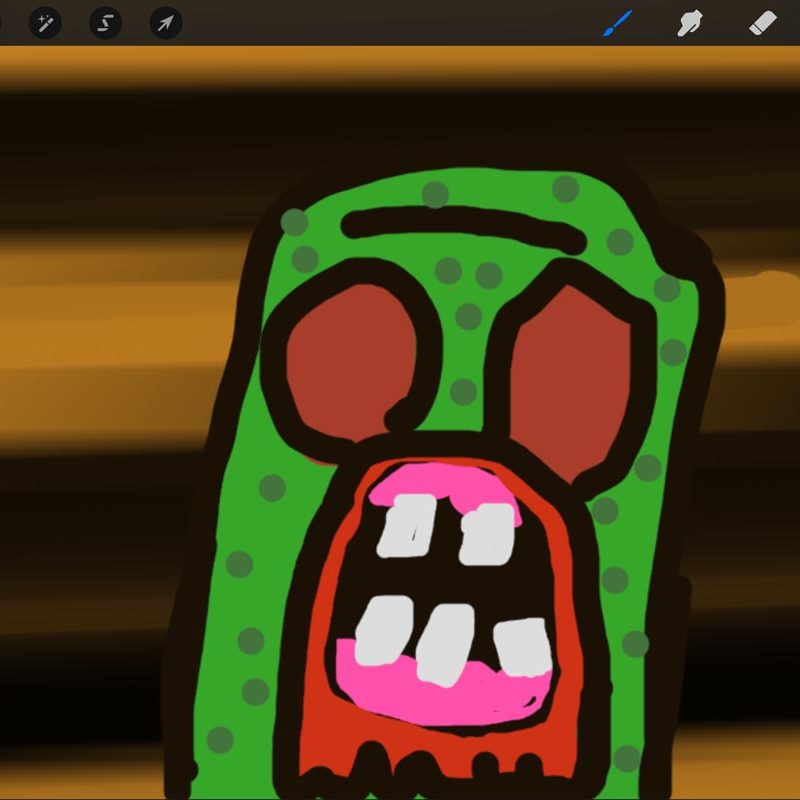The height and width of the screenshot is (800, 800).
Task: Switch to the Smudge tool
Action: 690,22
